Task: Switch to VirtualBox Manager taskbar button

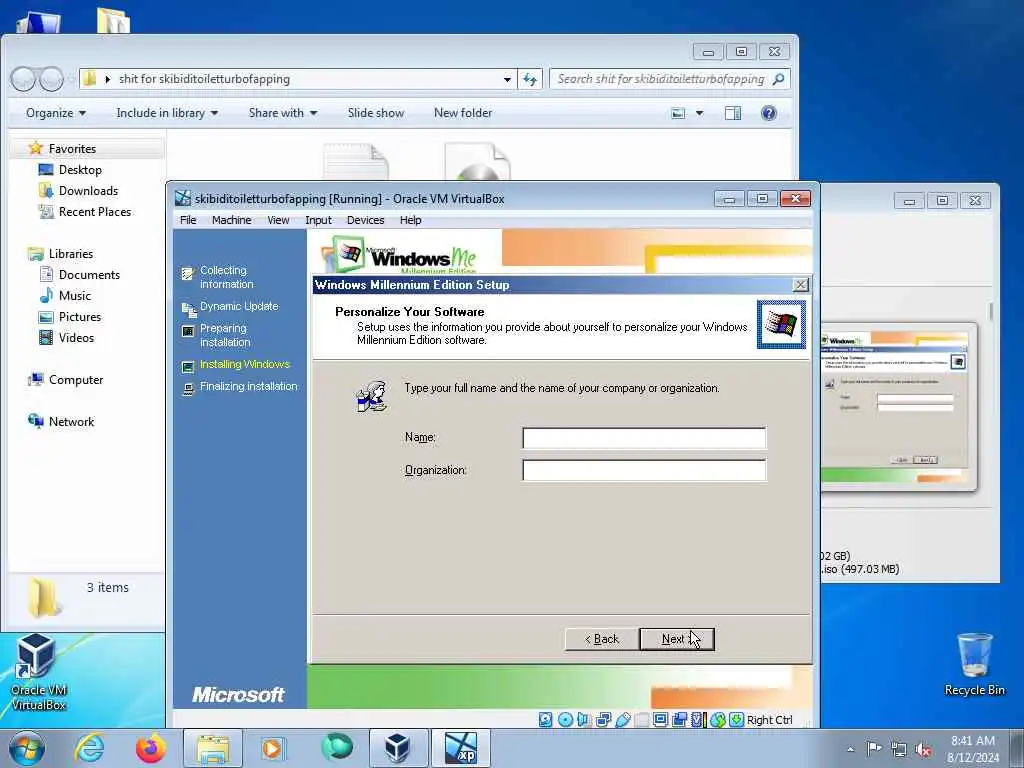Action: click(398, 748)
